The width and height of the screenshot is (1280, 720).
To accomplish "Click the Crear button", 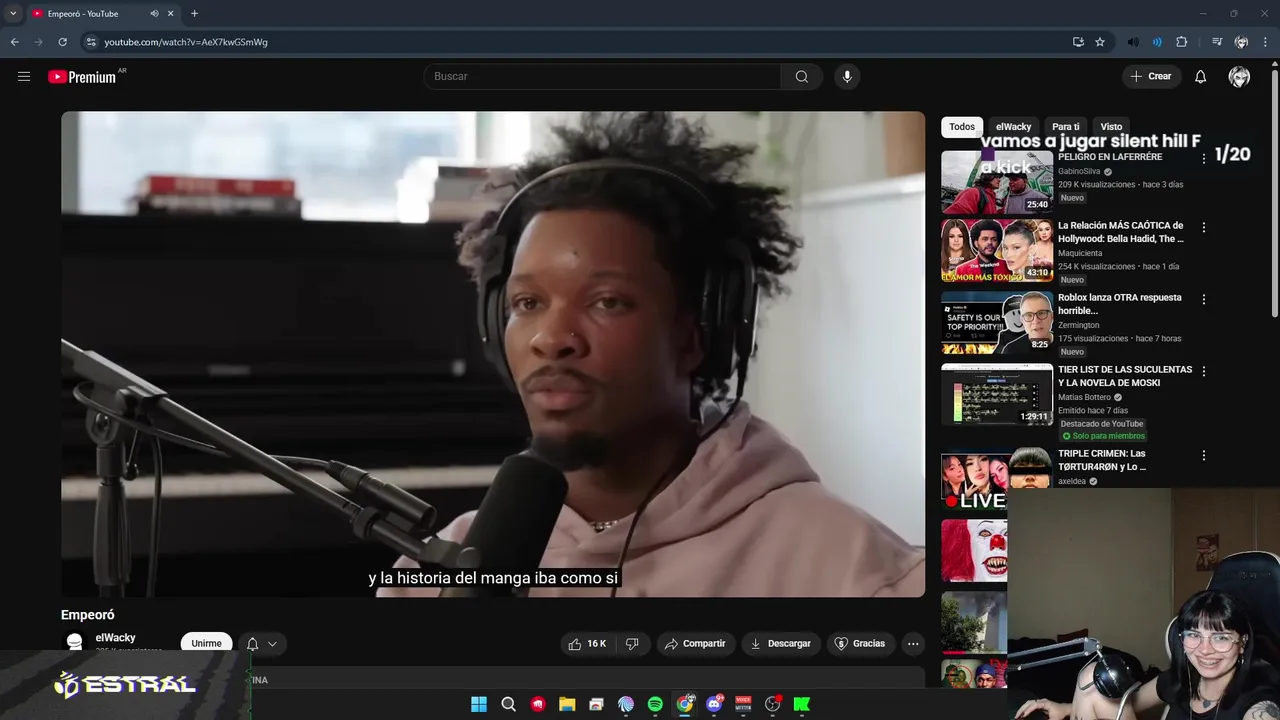I will 1151,76.
